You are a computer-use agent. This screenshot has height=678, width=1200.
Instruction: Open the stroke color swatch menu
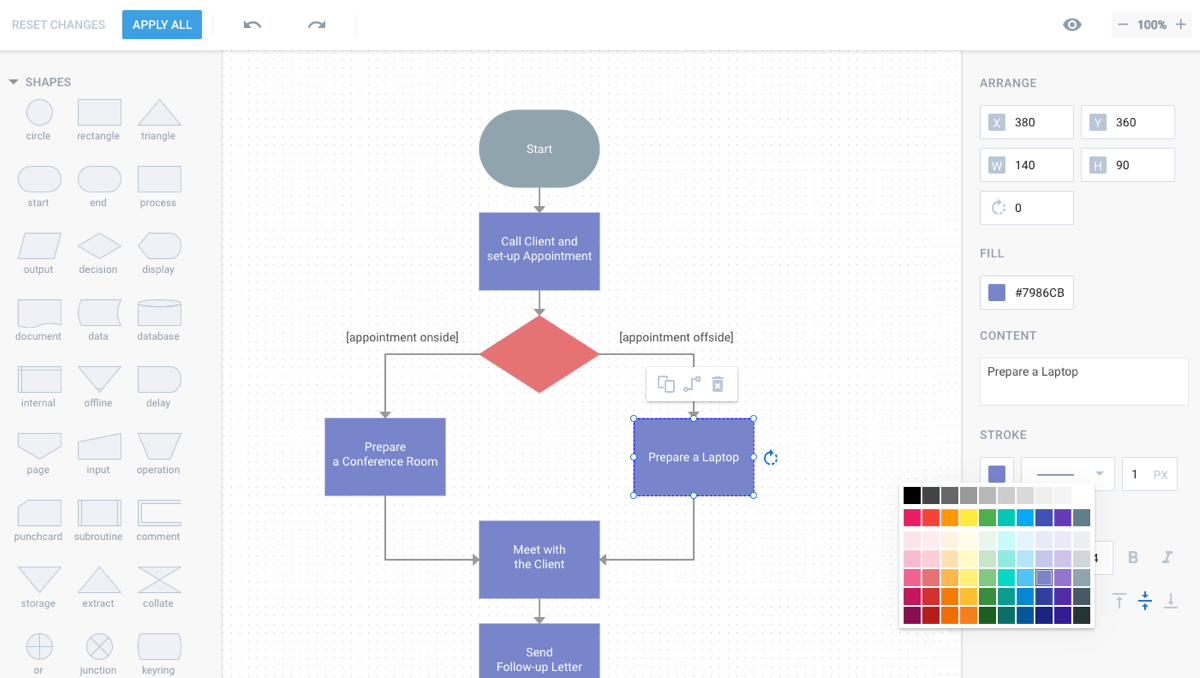click(996, 474)
